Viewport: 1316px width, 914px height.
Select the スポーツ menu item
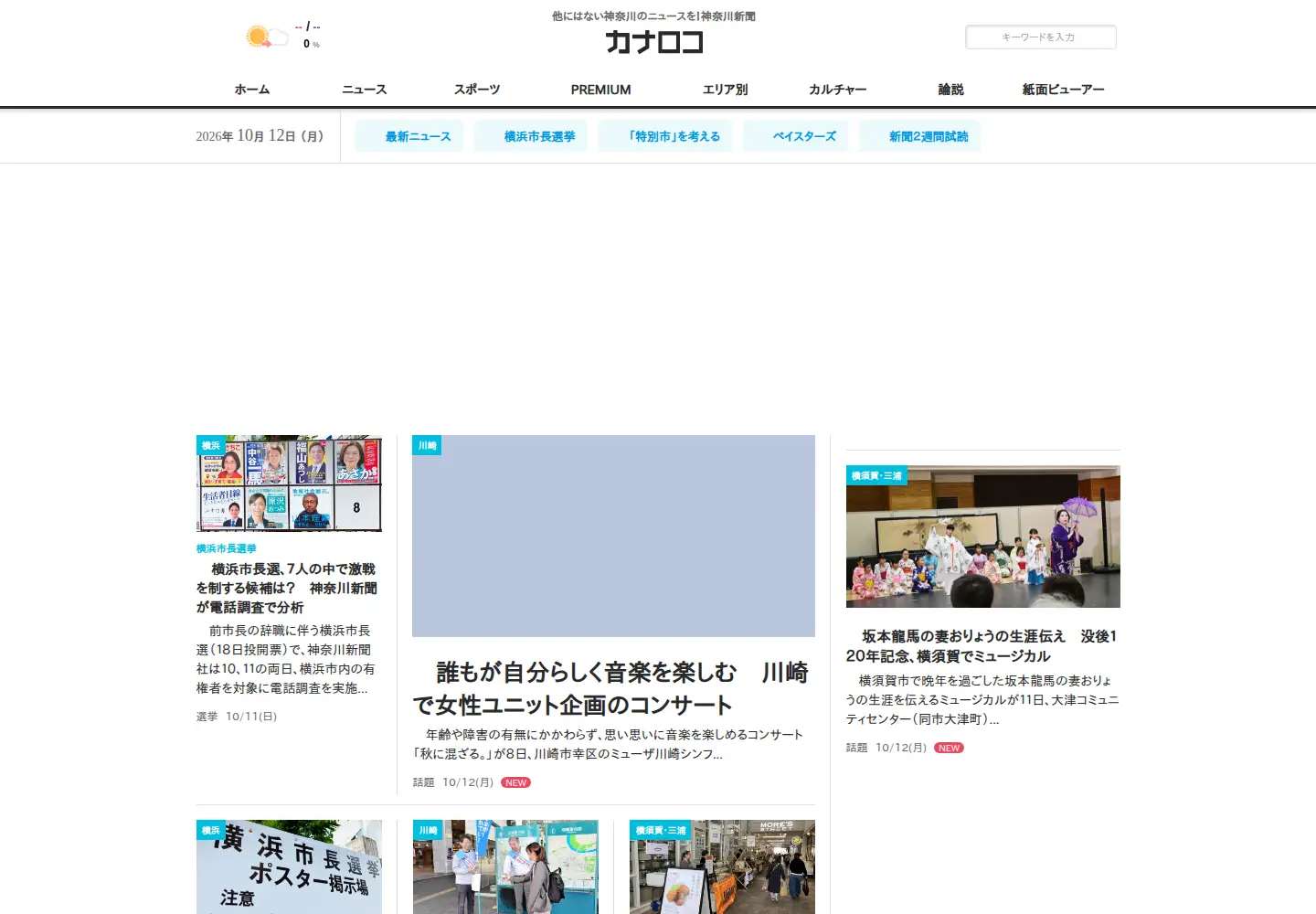[477, 90]
